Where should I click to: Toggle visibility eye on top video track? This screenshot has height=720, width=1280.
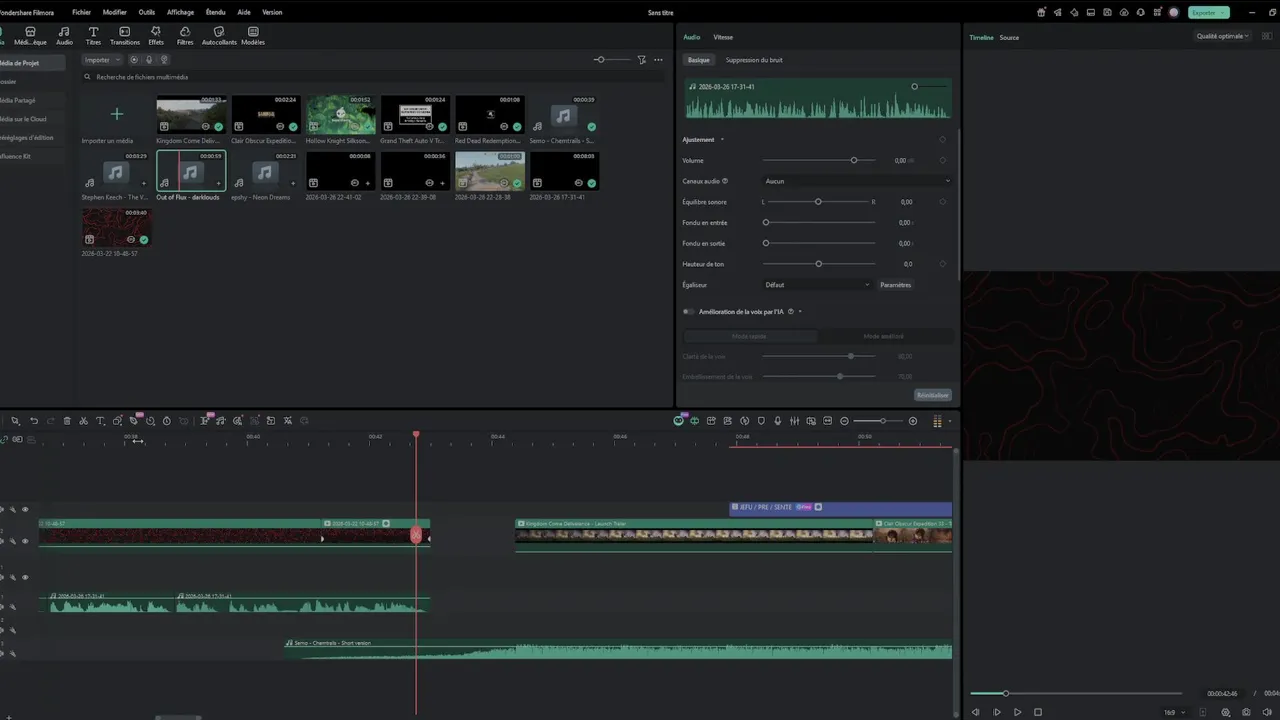[25, 509]
